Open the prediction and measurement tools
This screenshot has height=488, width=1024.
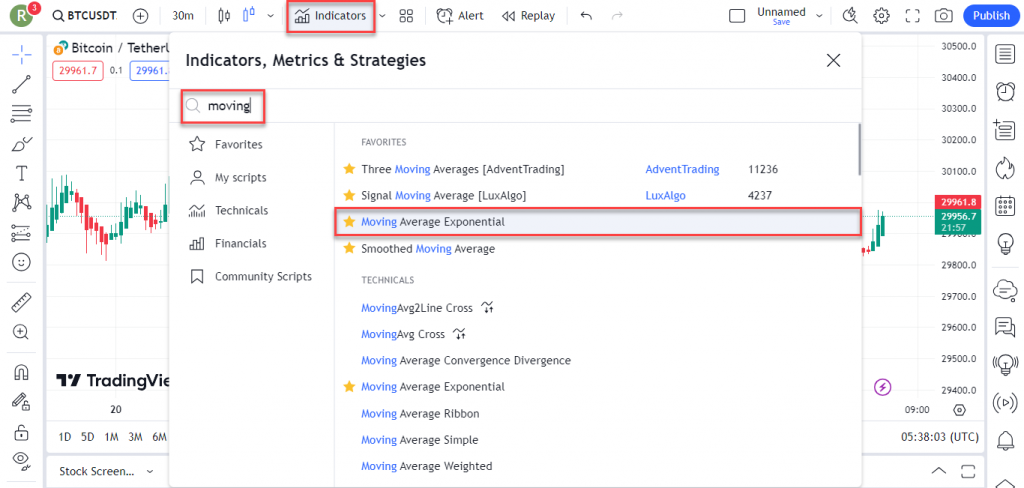(x=22, y=233)
